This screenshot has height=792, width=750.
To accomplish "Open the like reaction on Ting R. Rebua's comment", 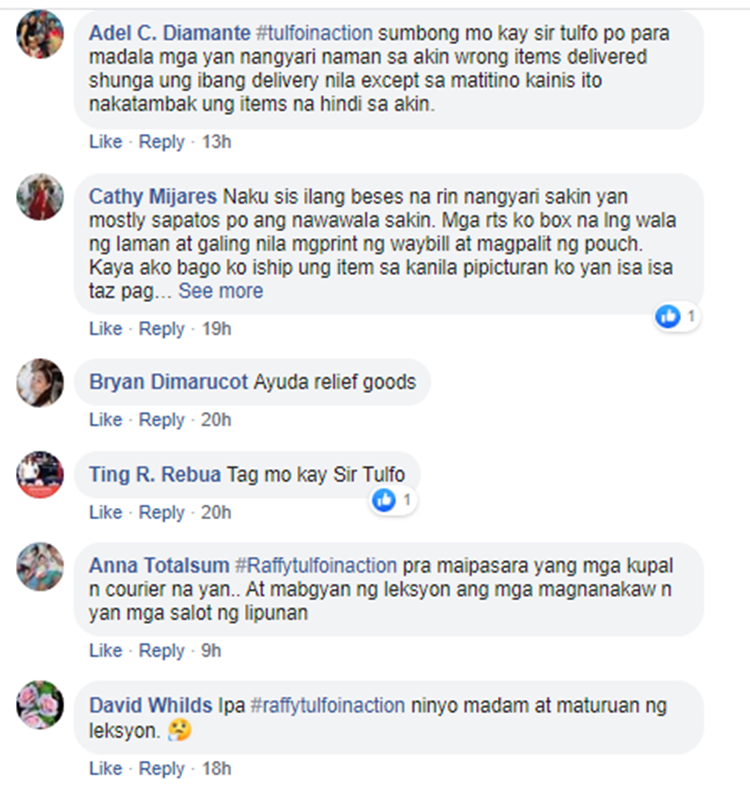I will (x=393, y=500).
